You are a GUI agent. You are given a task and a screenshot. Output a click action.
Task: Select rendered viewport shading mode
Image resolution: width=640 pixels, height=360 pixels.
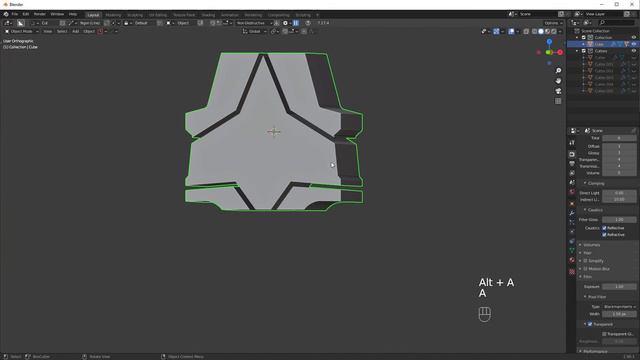[x=554, y=31]
